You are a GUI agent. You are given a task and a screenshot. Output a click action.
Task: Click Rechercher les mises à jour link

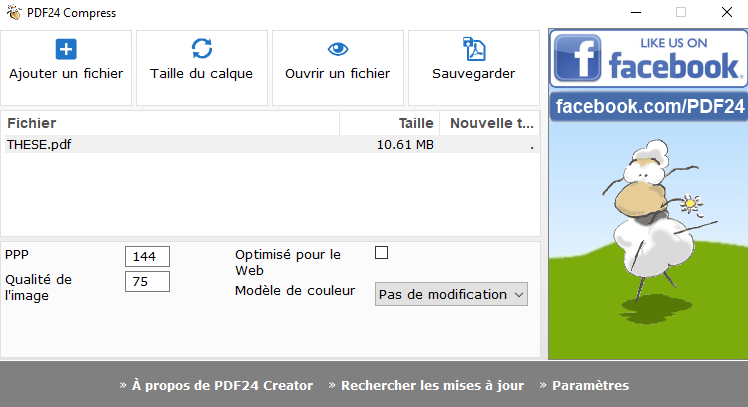point(432,386)
